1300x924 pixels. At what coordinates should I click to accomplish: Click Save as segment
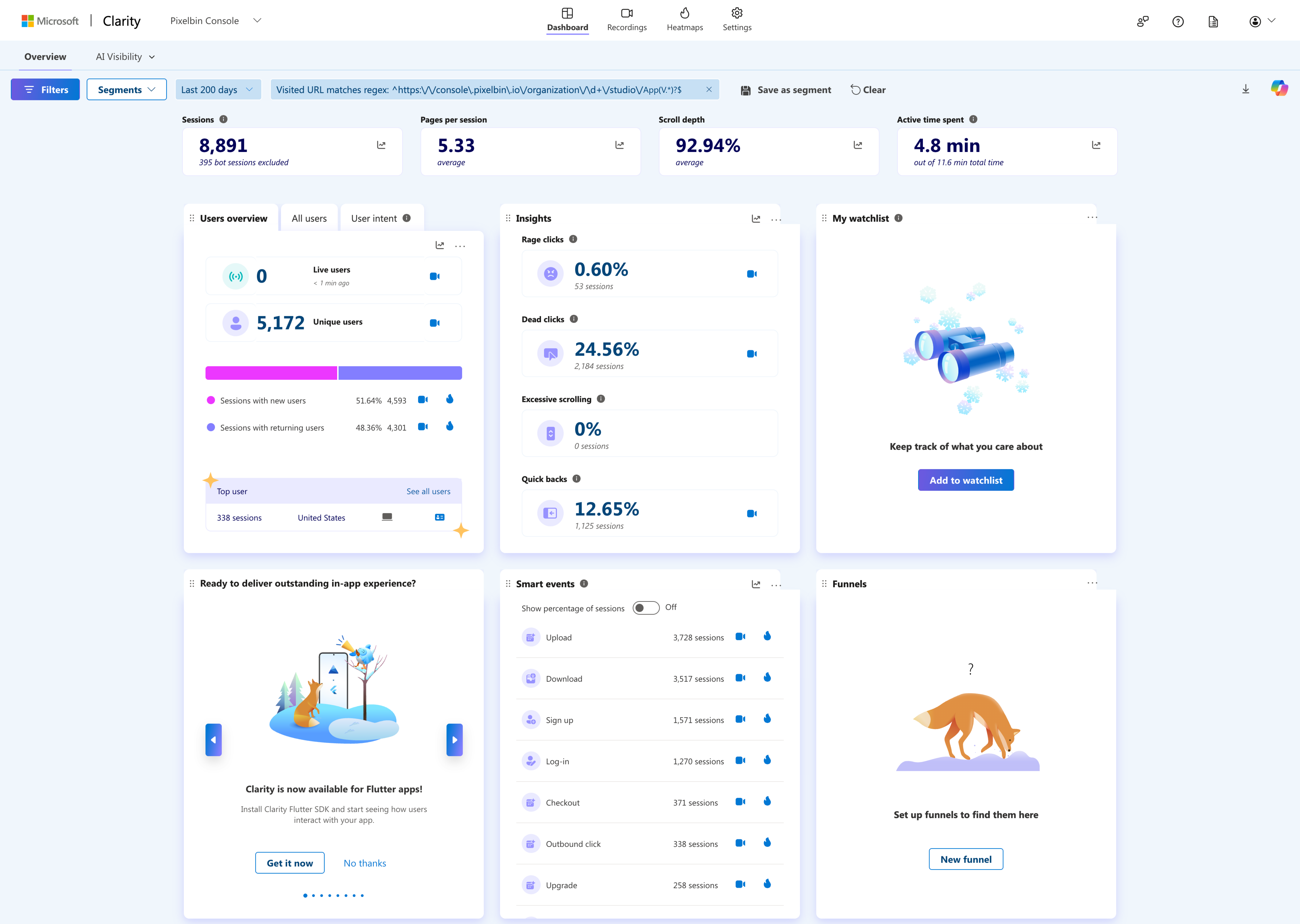[786, 90]
